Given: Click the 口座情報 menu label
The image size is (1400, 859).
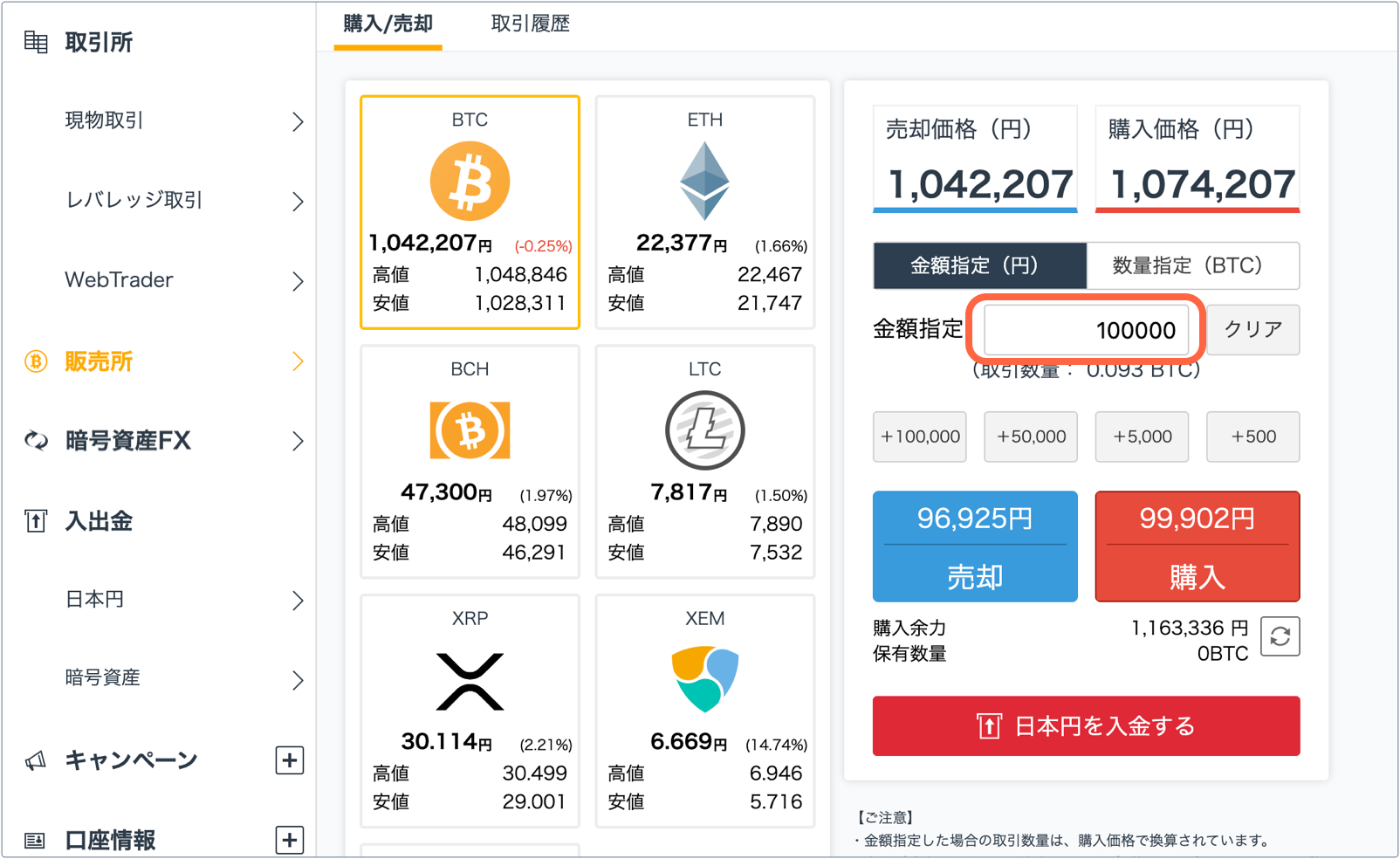Looking at the screenshot, I should (x=110, y=841).
